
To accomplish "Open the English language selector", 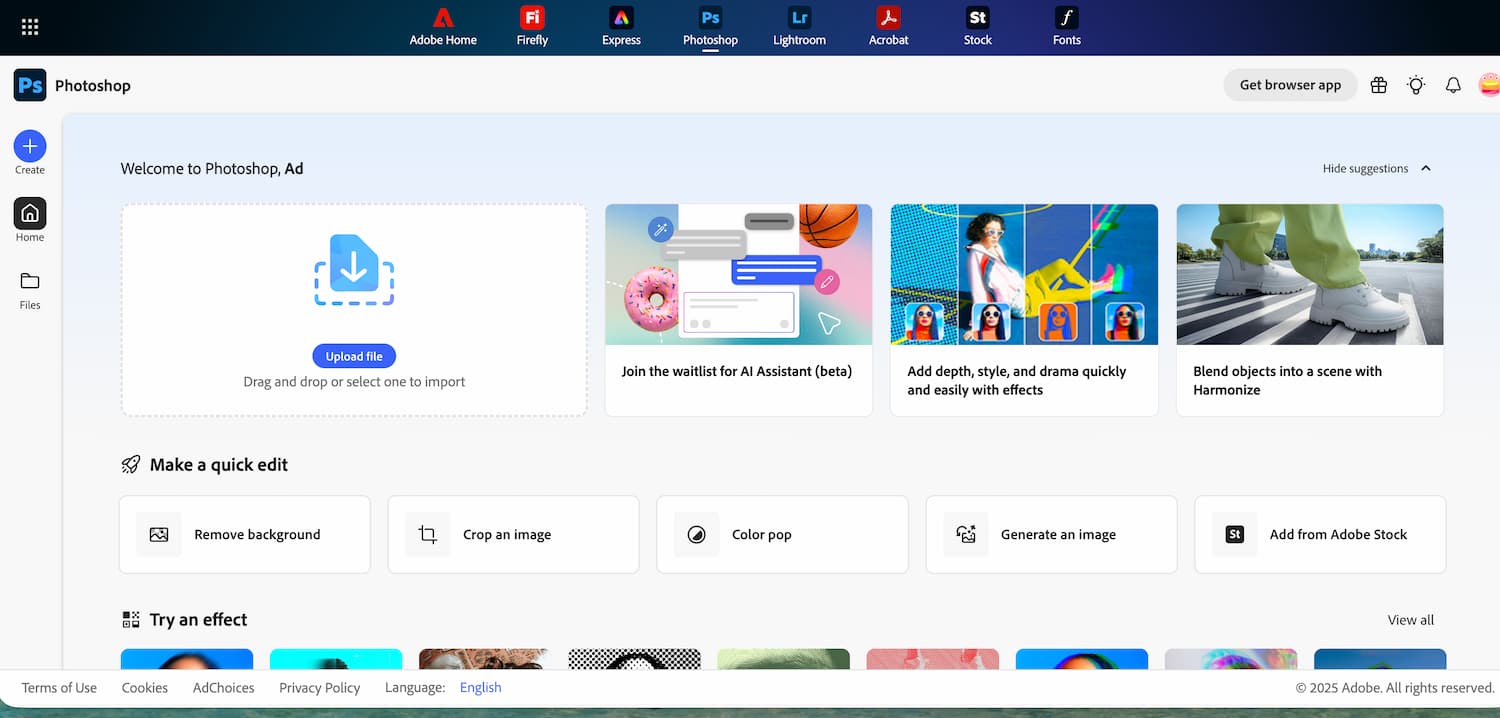I will (x=480, y=687).
